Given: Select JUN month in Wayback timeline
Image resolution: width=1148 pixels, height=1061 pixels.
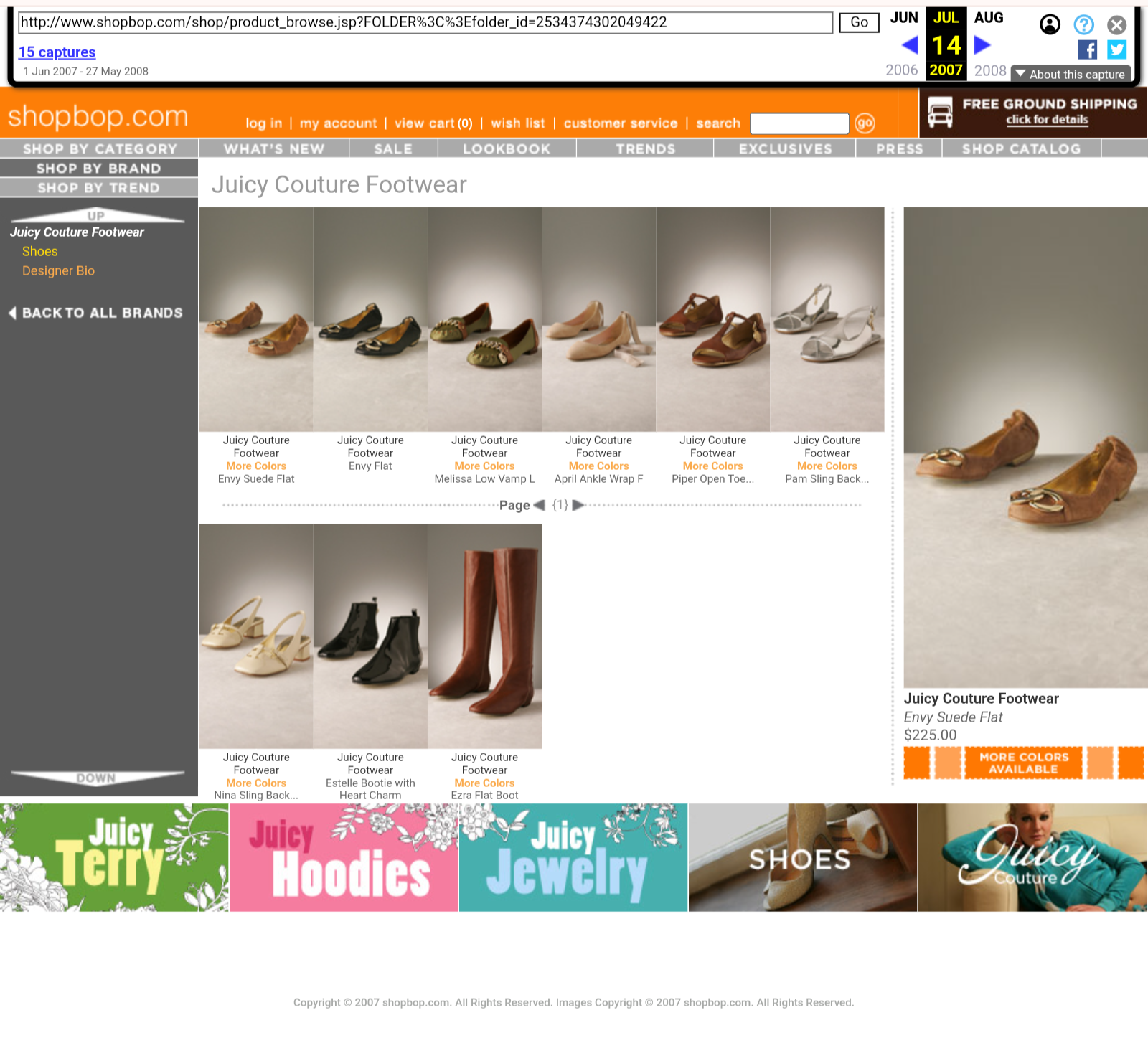Looking at the screenshot, I should point(904,18).
